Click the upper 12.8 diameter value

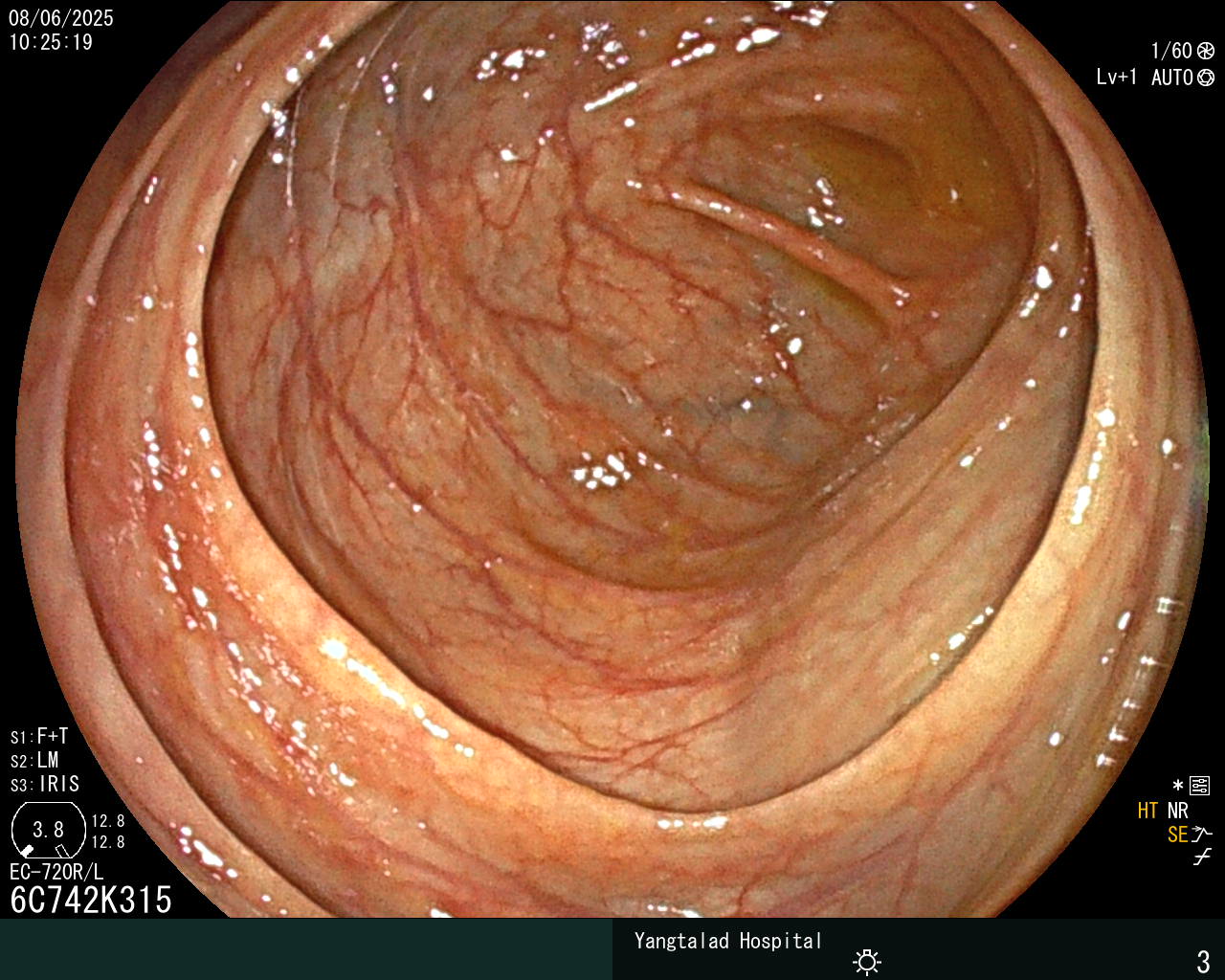coord(108,821)
